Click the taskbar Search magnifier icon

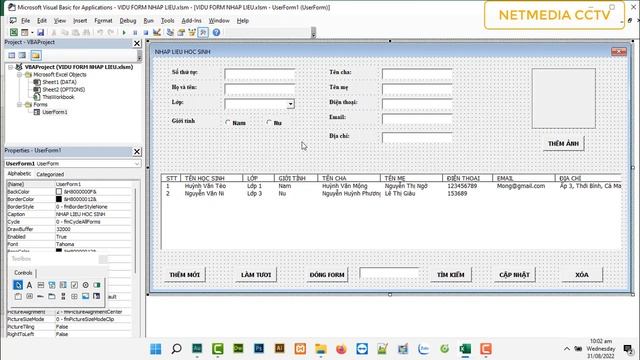[176, 349]
